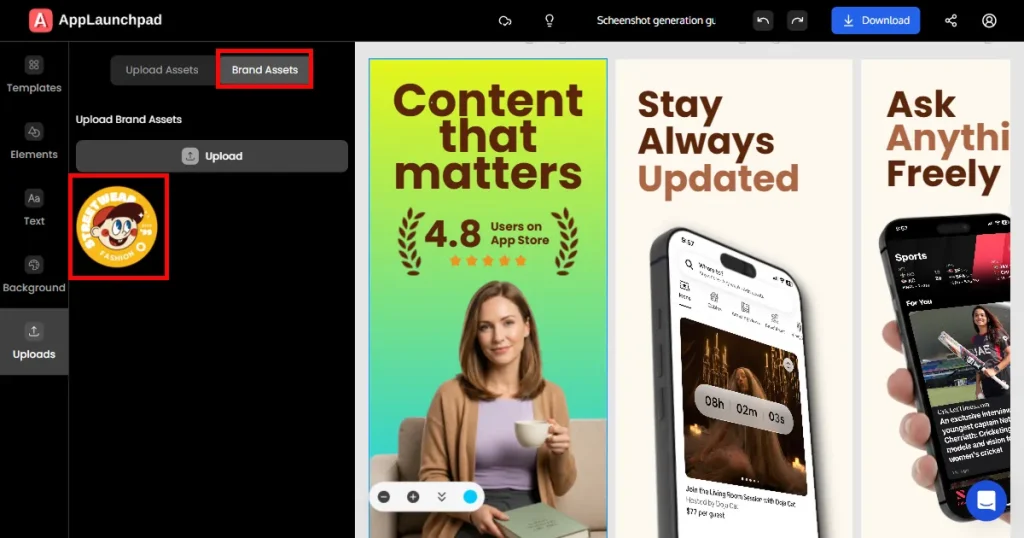Edit the project name field
Viewport: 1024px width, 538px height.
pos(656,20)
